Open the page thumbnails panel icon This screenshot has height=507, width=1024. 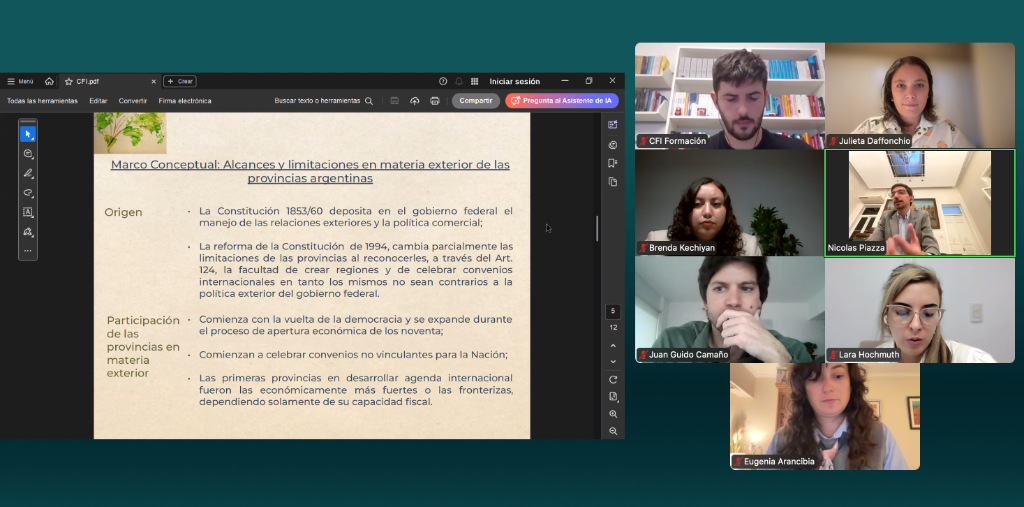(x=613, y=182)
